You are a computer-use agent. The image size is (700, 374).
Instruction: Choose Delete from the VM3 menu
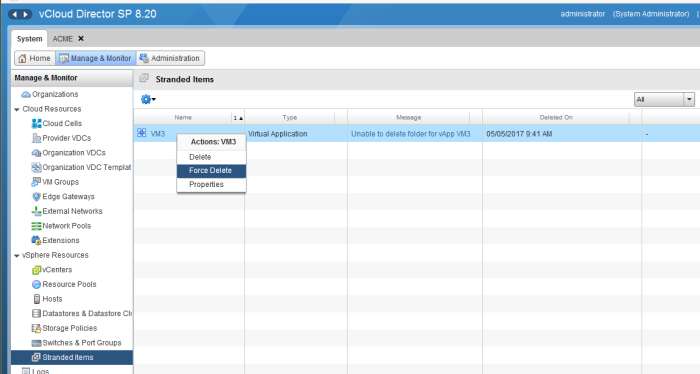(x=211, y=157)
